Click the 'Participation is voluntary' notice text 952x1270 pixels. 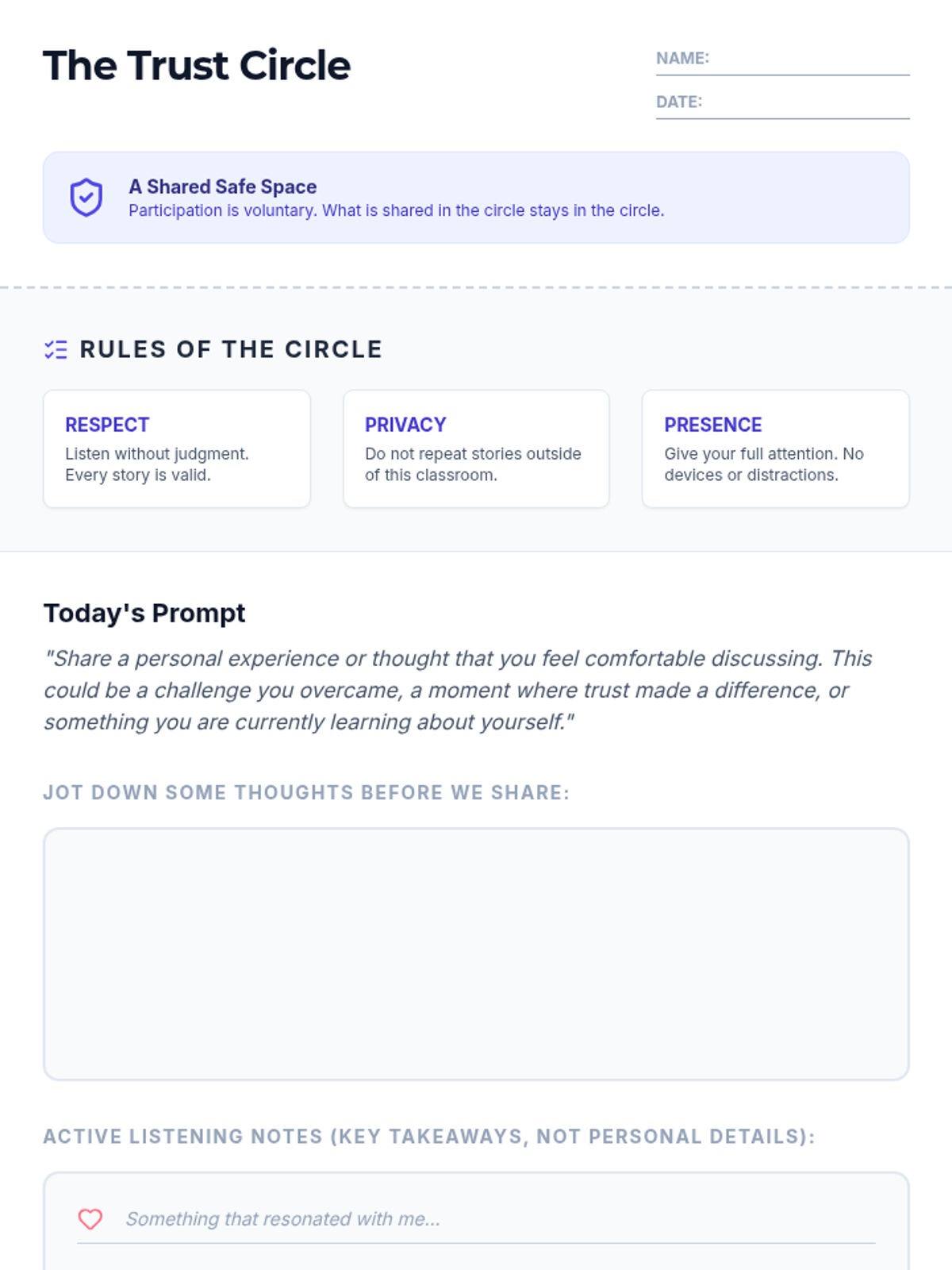[397, 210]
